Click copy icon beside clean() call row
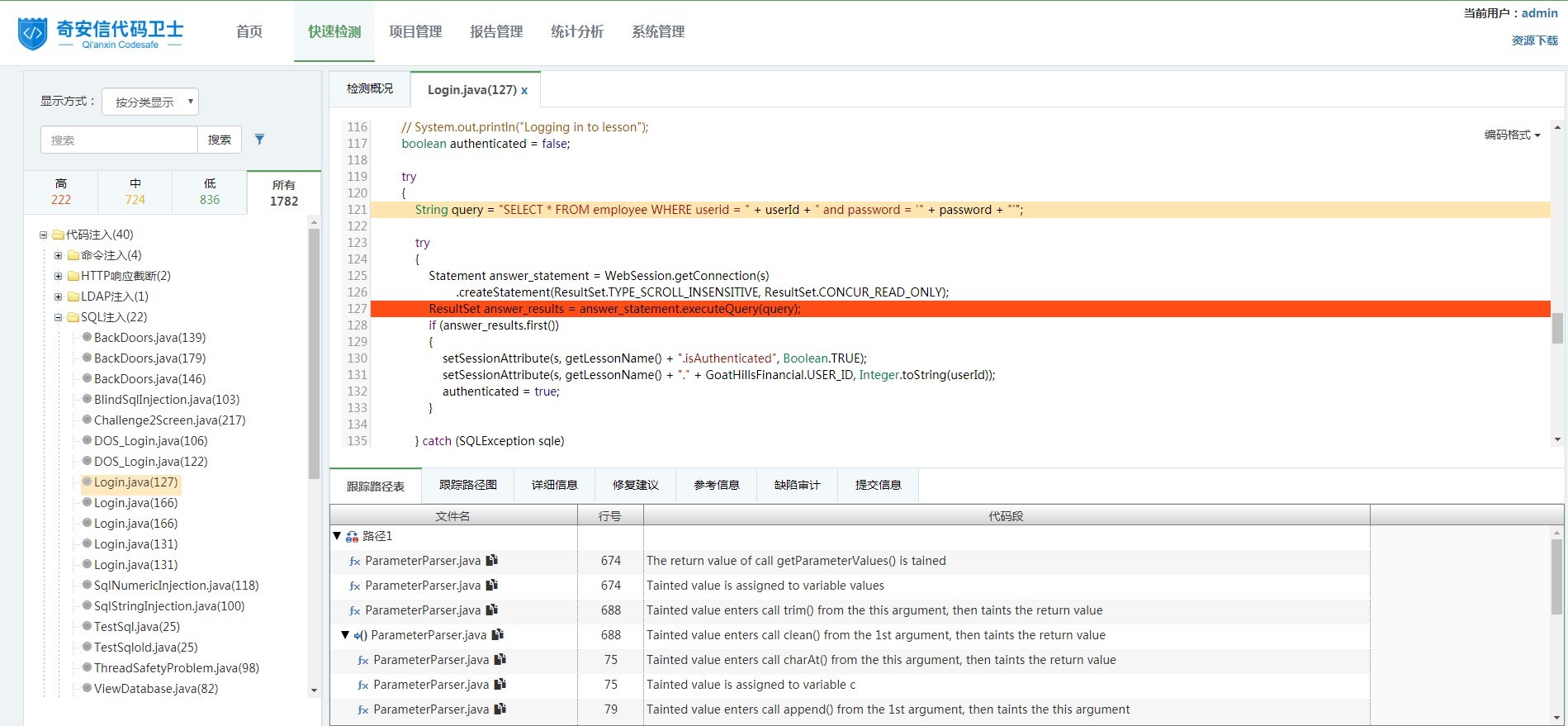The image size is (1568, 726). [x=497, y=635]
